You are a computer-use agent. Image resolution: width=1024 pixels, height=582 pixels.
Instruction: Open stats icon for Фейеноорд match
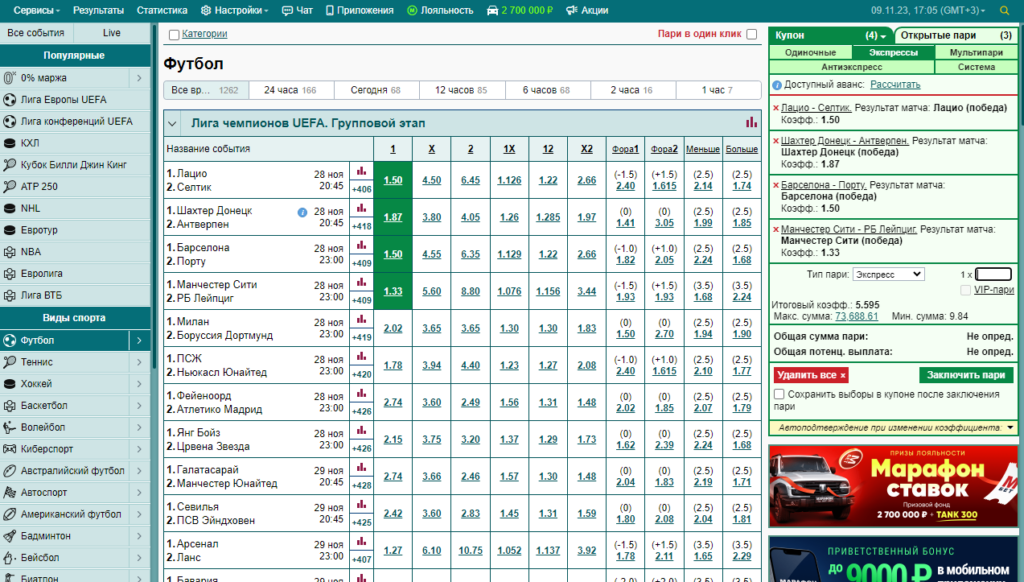click(361, 393)
